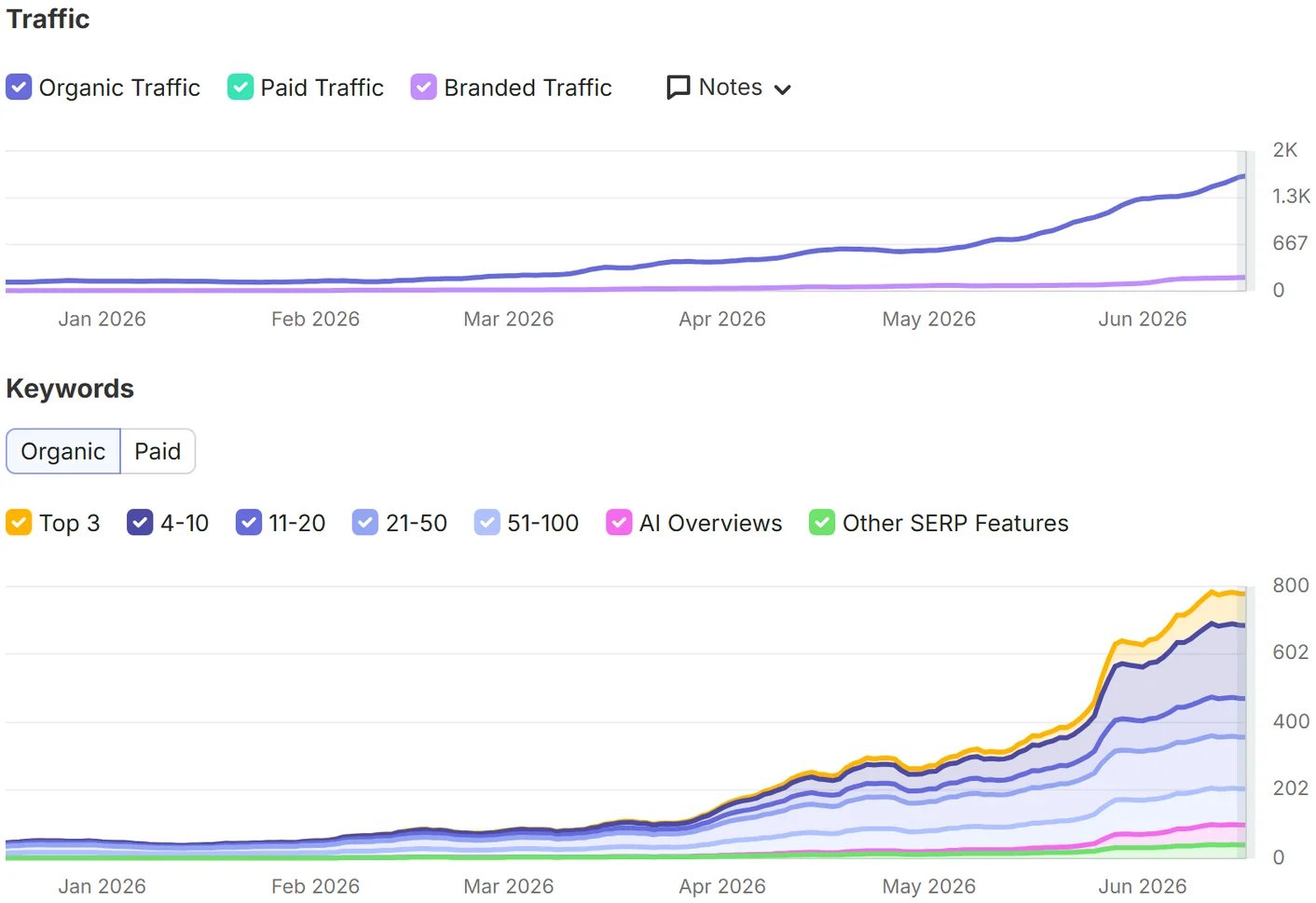Uncheck the Organic Traffic checkbox
Viewport: 1316px width, 903px height.
(19, 88)
